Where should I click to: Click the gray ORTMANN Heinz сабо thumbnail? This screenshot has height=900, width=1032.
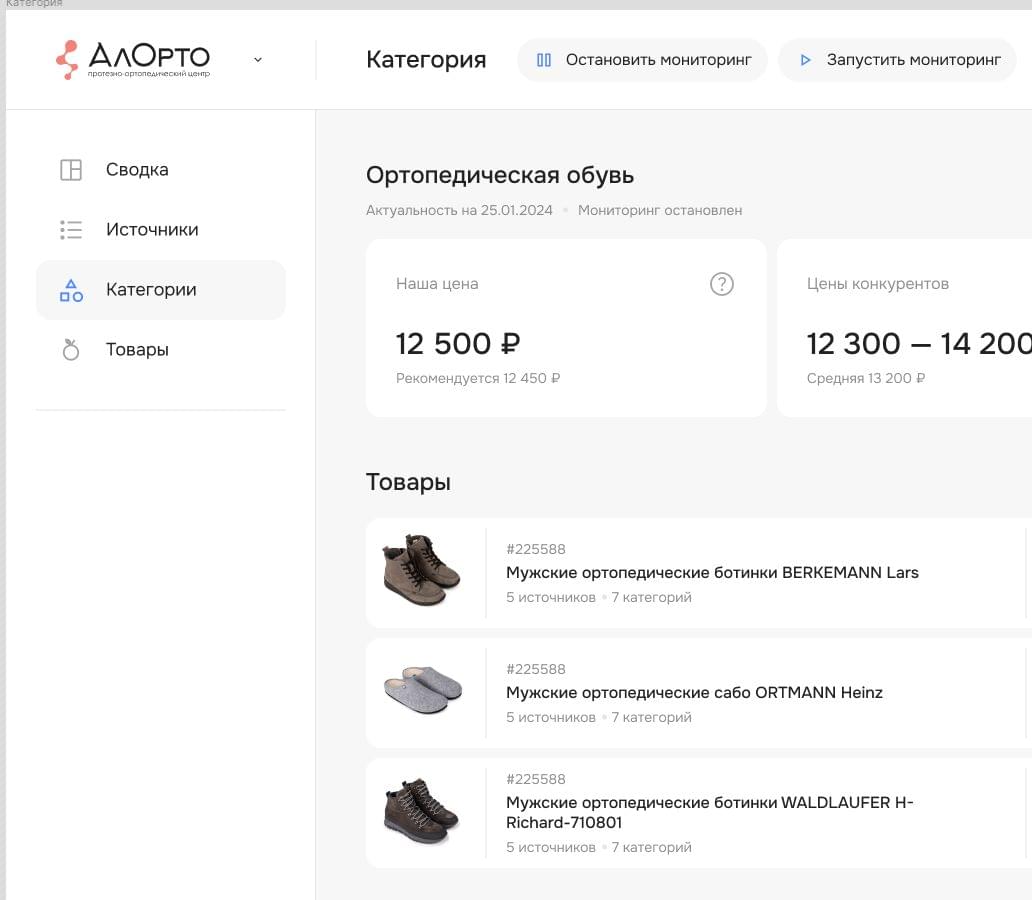tap(423, 691)
